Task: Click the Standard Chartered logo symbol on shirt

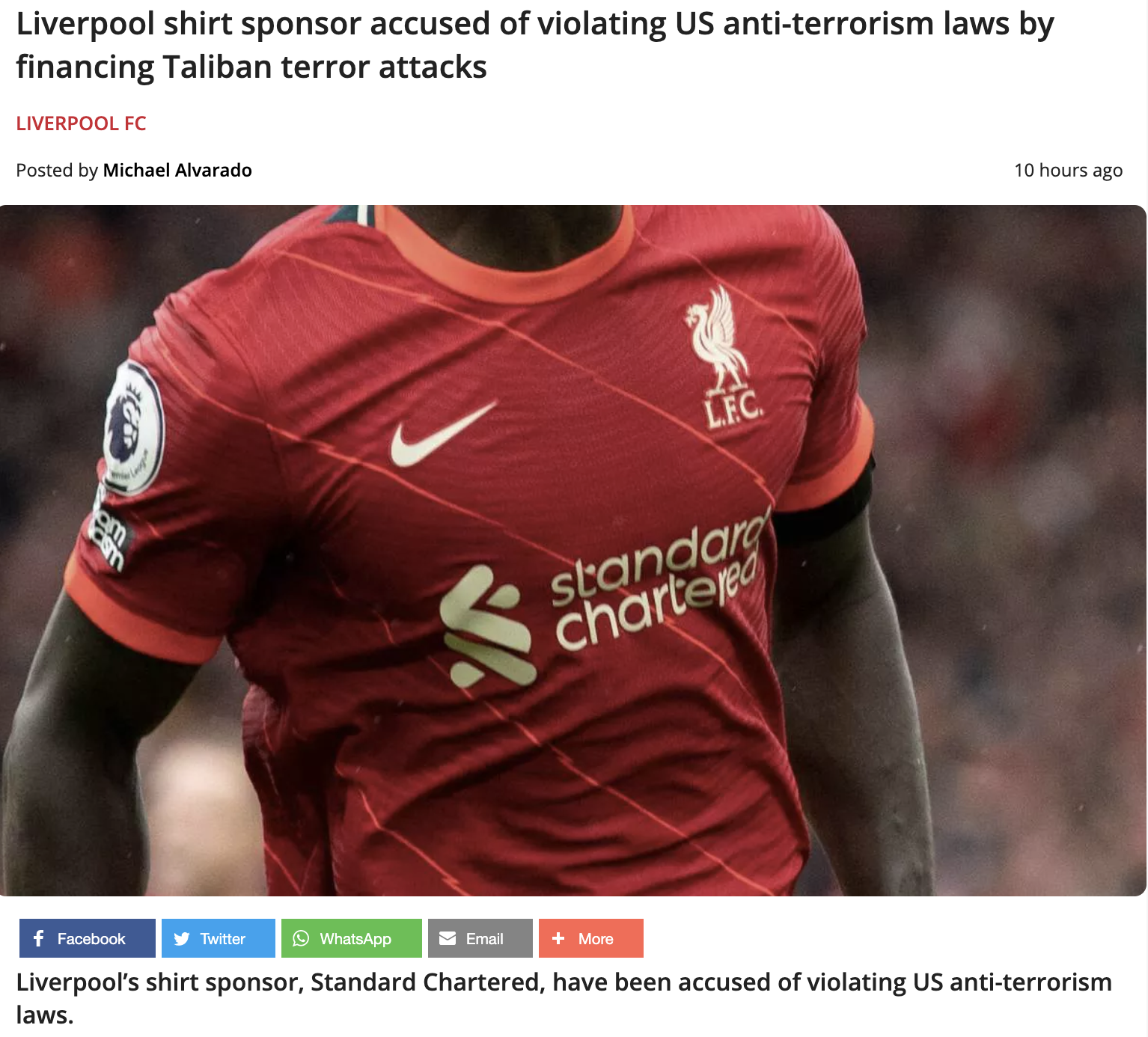Action: [487, 627]
